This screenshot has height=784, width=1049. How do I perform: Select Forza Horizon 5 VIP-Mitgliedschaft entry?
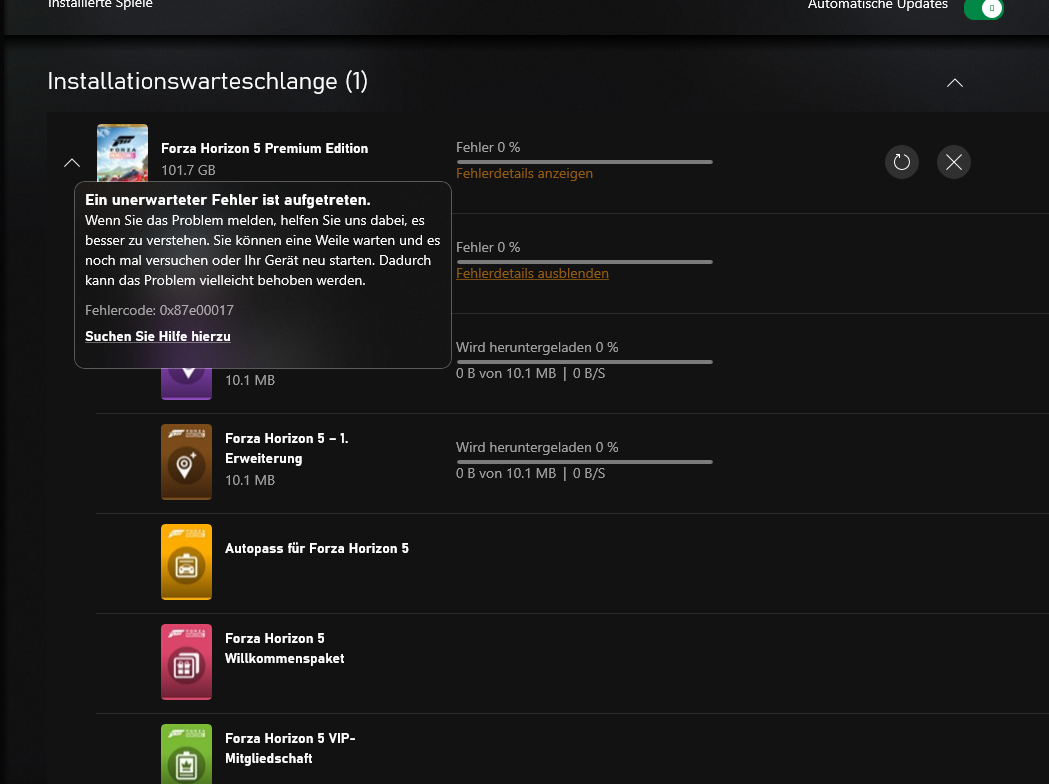click(290, 748)
